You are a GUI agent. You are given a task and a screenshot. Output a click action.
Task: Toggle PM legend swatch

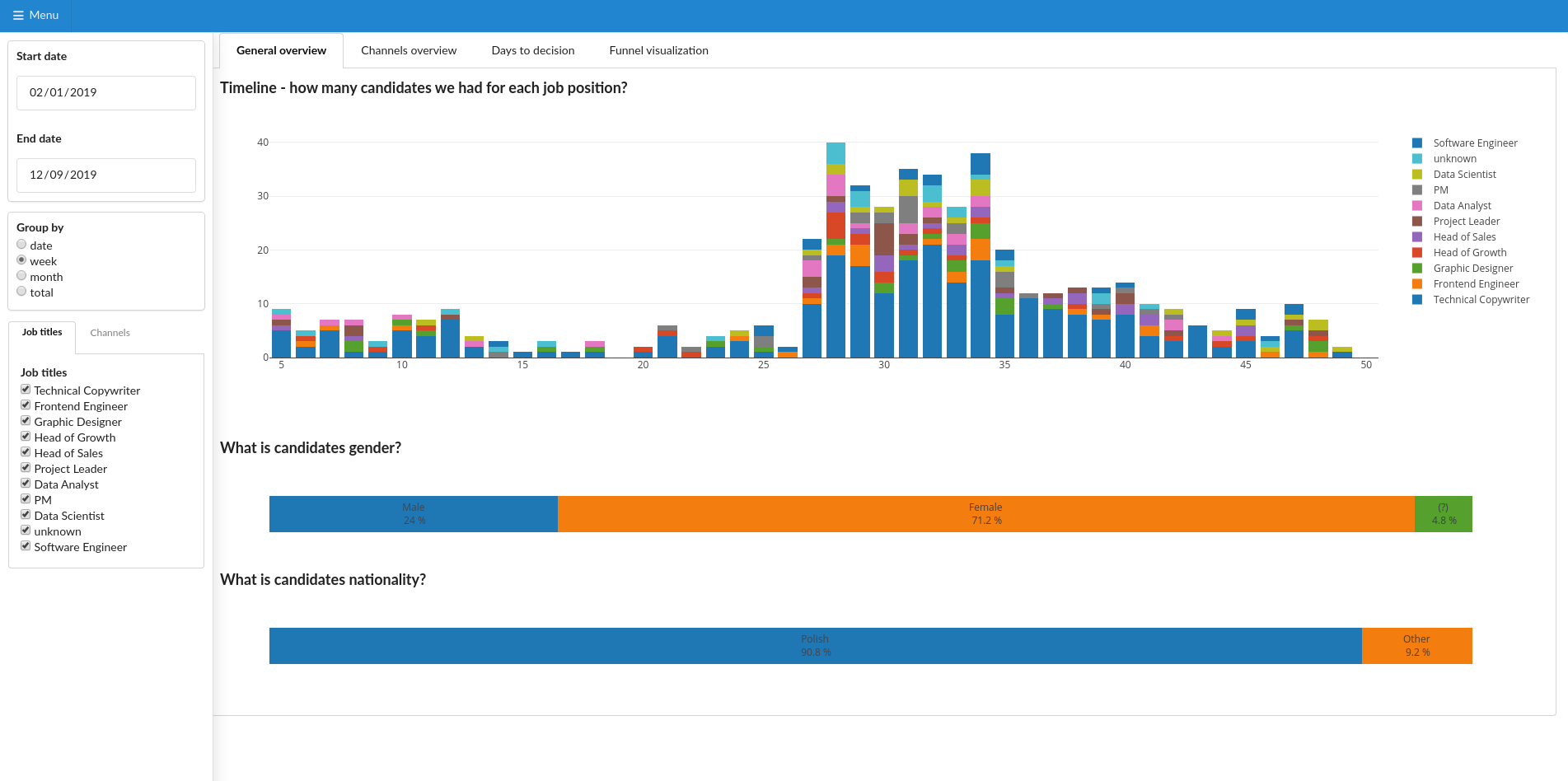tap(1417, 189)
